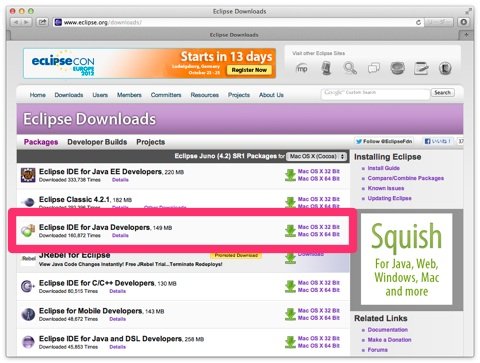480x363 pixels.
Task: Switch to the Projects tab under Eclipse Downloads
Action: pos(151,142)
